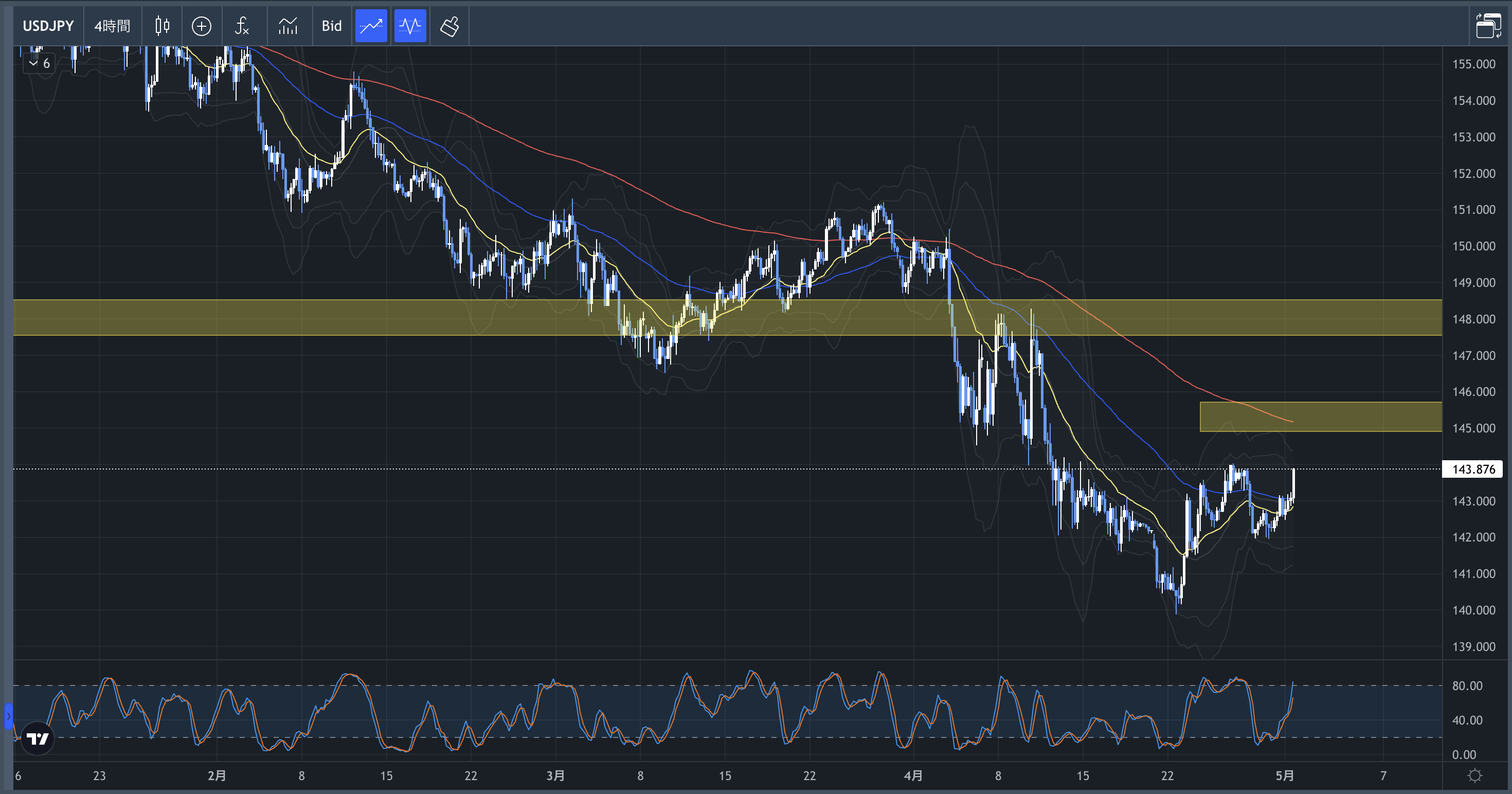This screenshot has height=794, width=1512.
Task: Expand the blue panel handle at left edge
Action: pyautogui.click(x=8, y=716)
